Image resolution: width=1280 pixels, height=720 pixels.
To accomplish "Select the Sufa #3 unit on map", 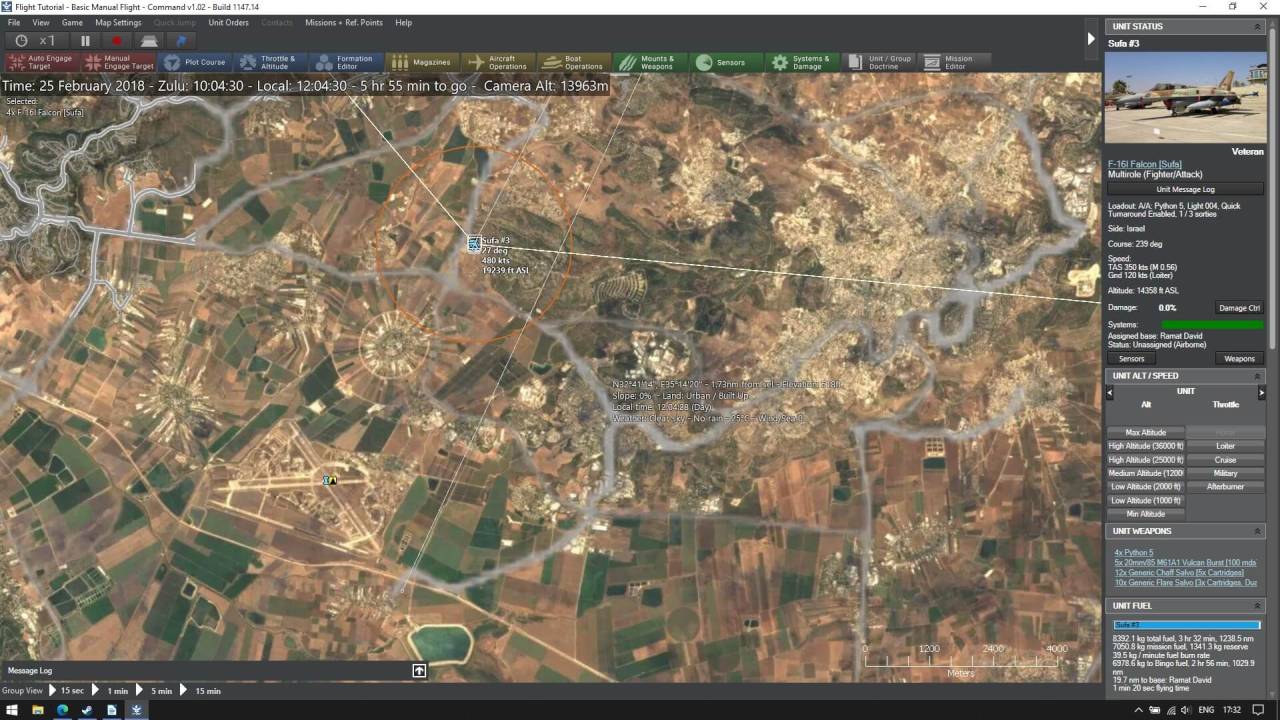I will click(474, 243).
